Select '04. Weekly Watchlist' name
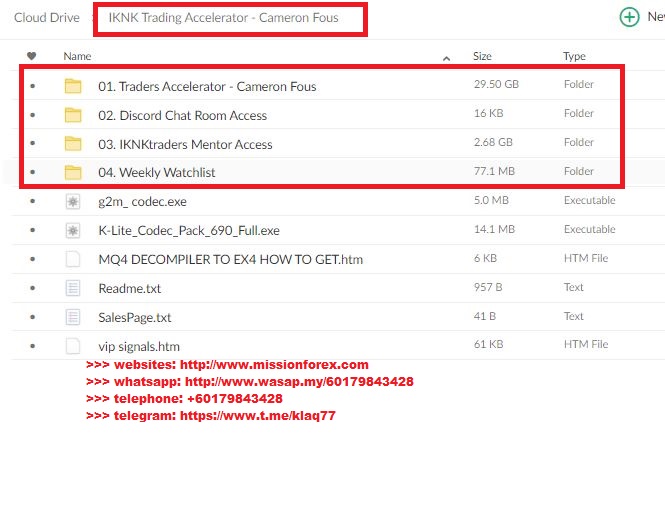 [157, 173]
